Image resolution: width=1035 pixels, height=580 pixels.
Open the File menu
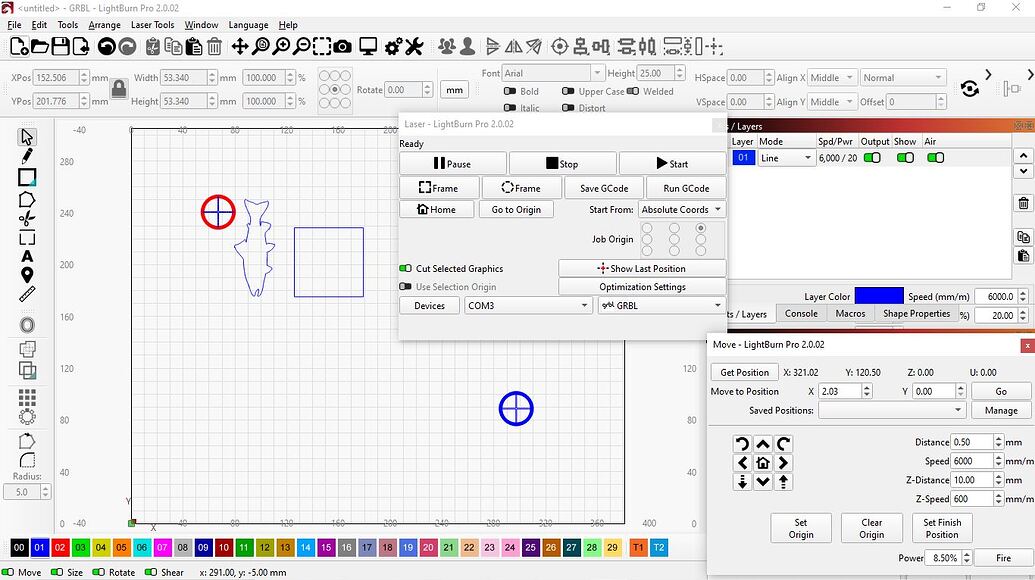[14, 25]
